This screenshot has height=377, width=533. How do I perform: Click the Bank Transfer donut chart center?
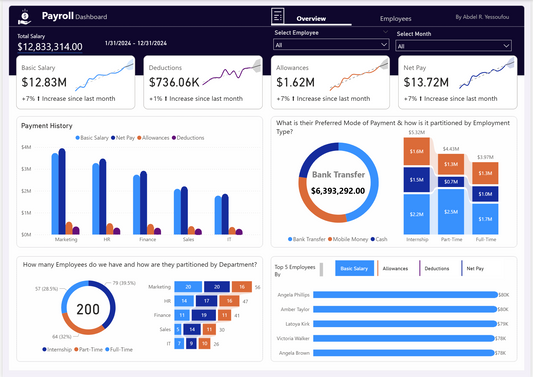(x=338, y=183)
